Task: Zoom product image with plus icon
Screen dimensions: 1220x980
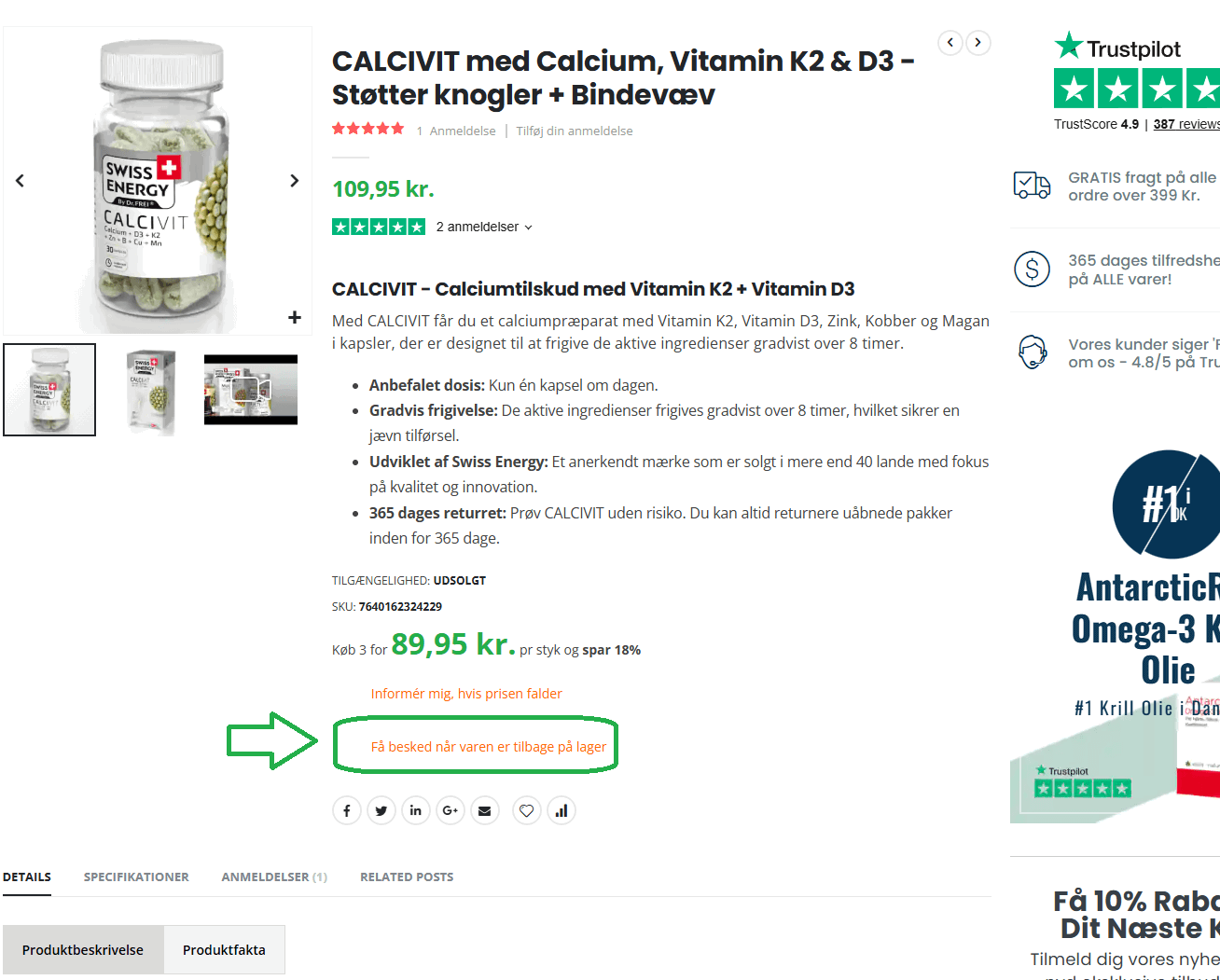Action: [x=295, y=317]
